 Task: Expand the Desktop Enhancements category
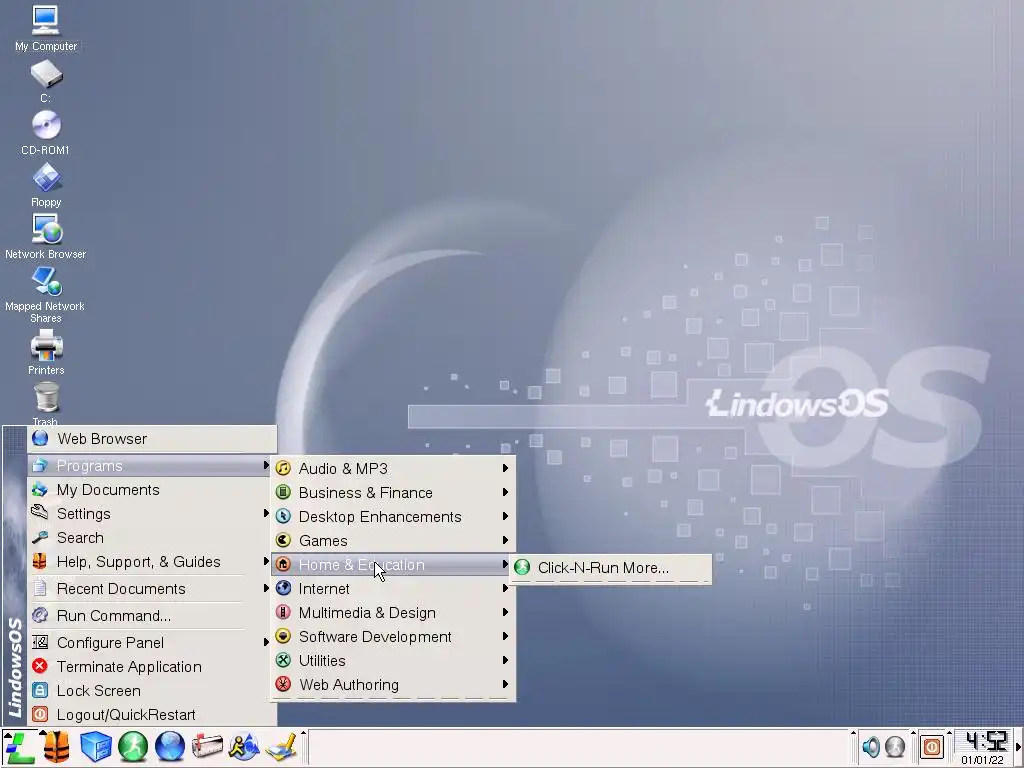click(x=392, y=517)
